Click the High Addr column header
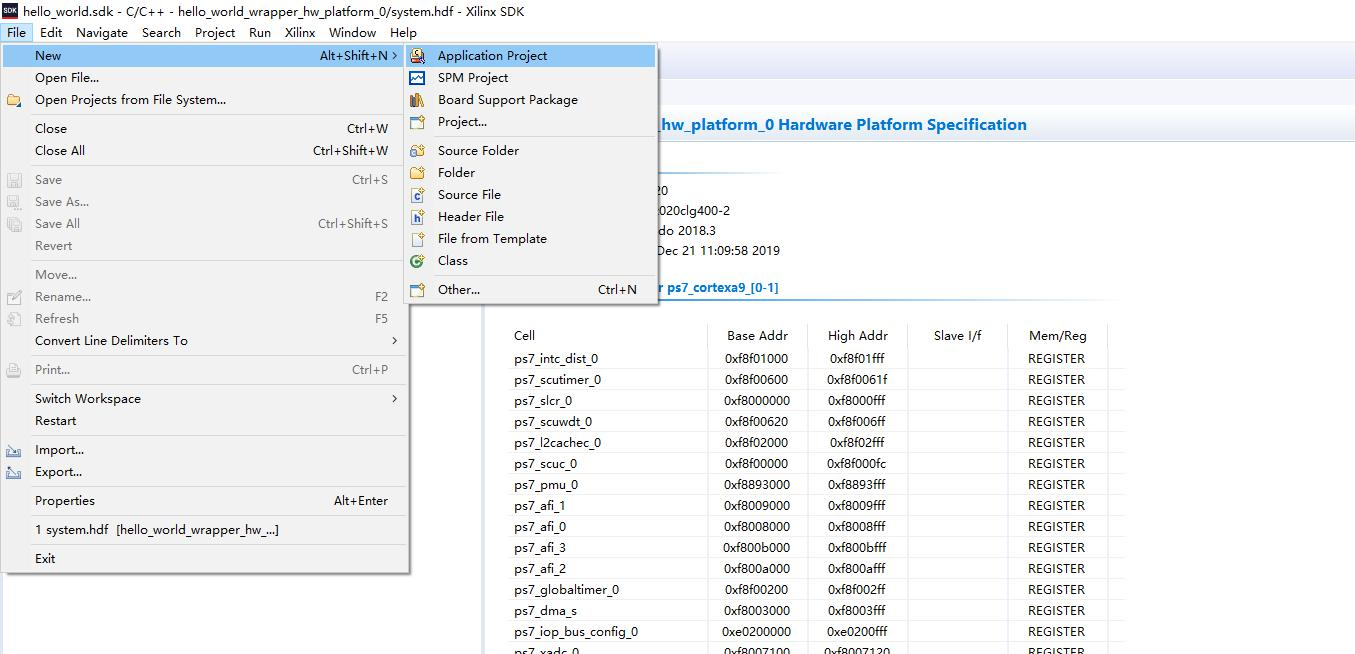The height and width of the screenshot is (654, 1355). pyautogui.click(x=857, y=336)
